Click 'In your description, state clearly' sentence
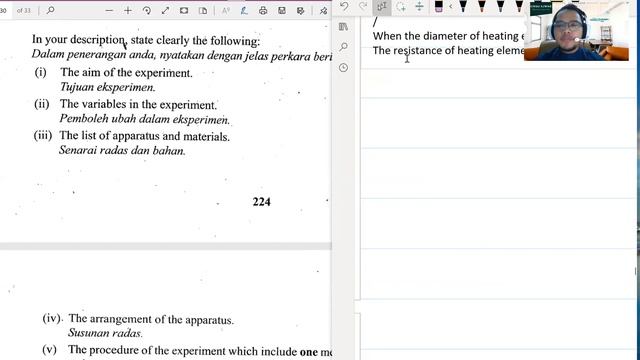 pyautogui.click(x=146, y=40)
